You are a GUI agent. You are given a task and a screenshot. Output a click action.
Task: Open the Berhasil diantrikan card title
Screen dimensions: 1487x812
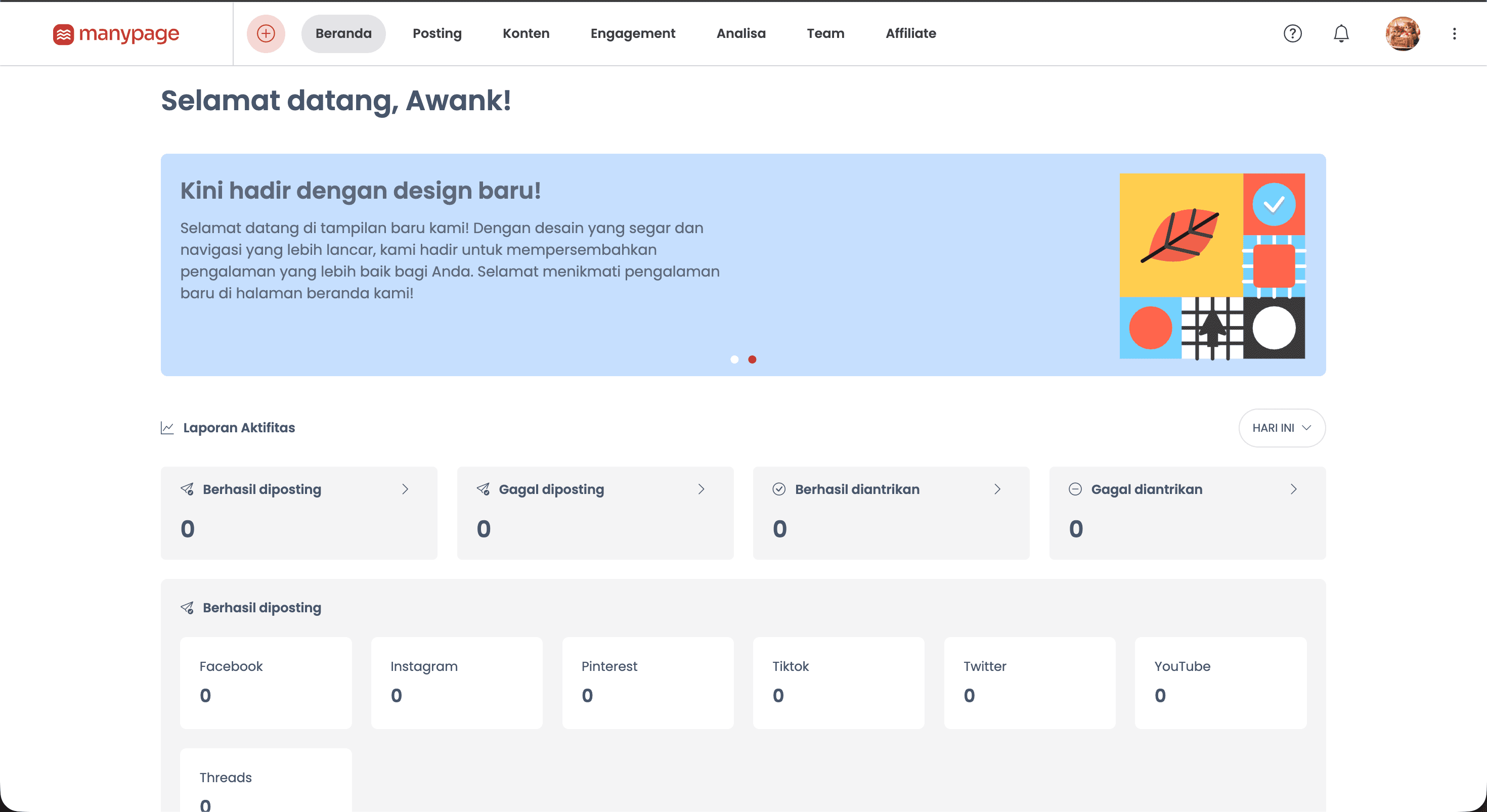(857, 489)
